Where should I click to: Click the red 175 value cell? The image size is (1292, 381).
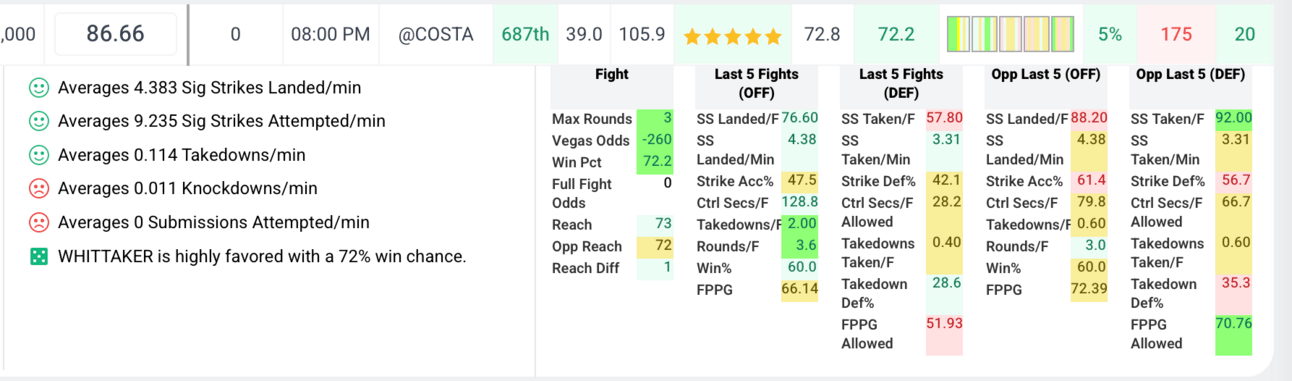(1176, 34)
